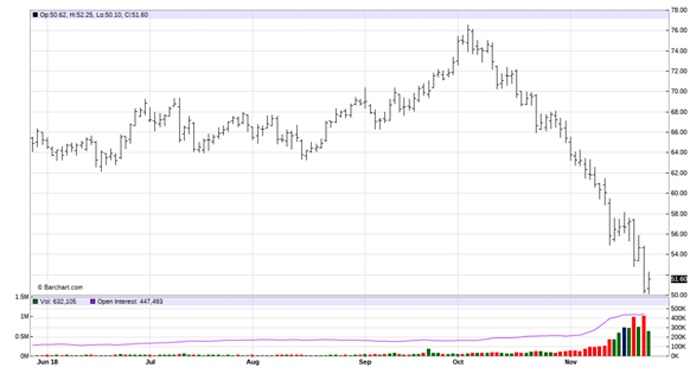Click the 500K open interest axis label

pos(678,309)
